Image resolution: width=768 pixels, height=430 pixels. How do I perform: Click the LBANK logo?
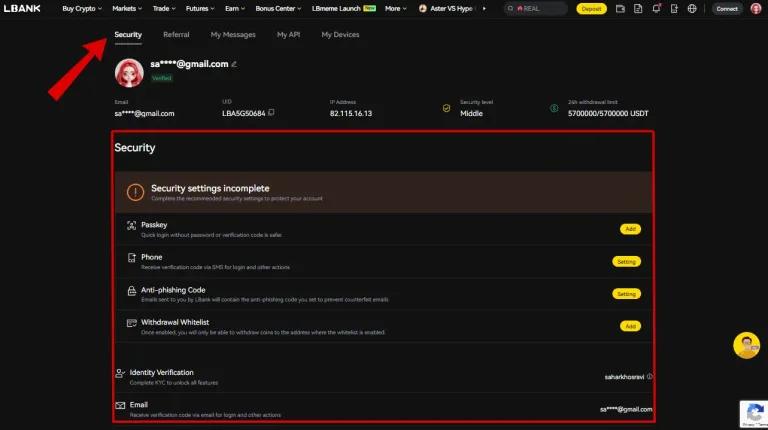22,8
